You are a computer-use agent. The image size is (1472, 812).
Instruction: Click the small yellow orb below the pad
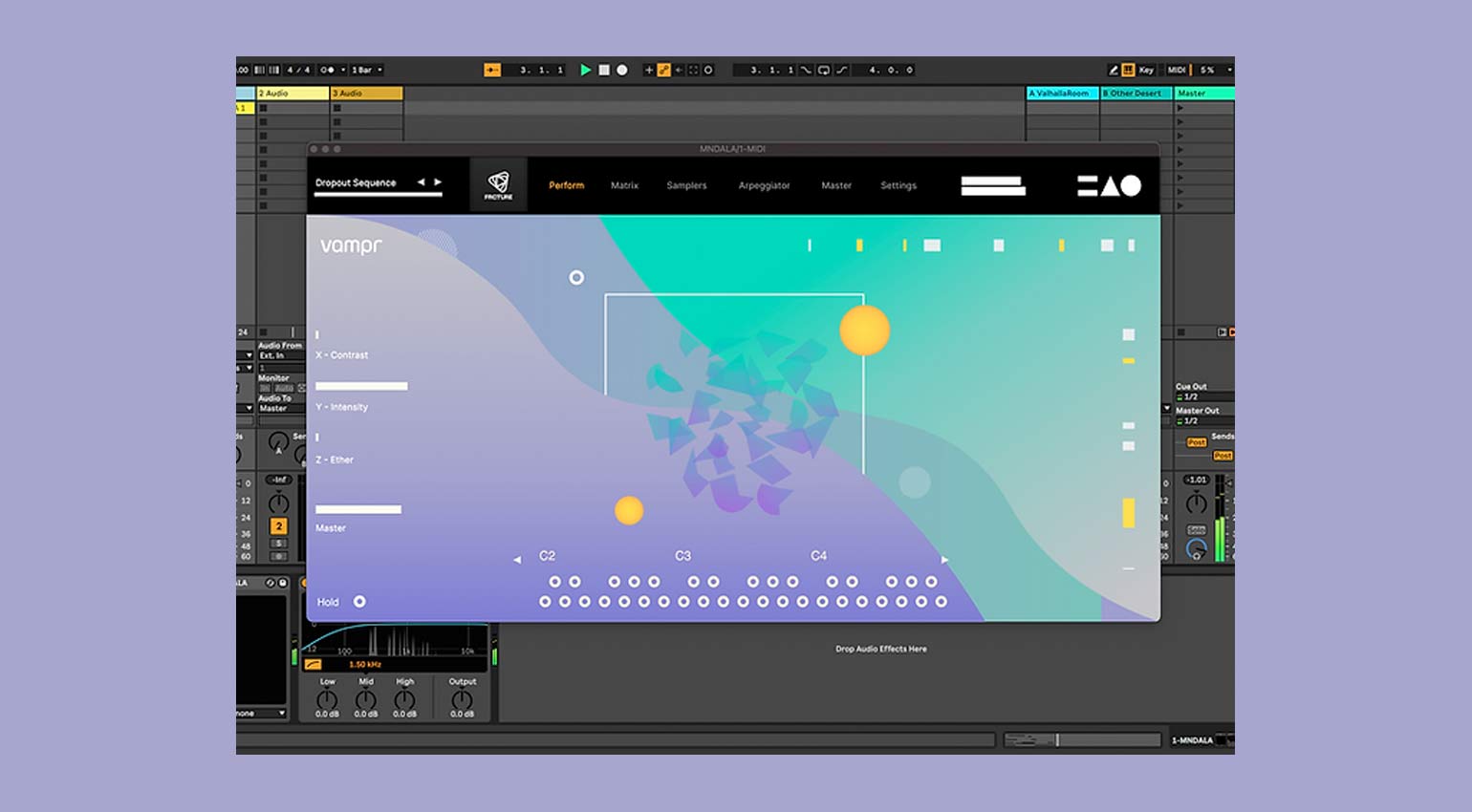(629, 510)
